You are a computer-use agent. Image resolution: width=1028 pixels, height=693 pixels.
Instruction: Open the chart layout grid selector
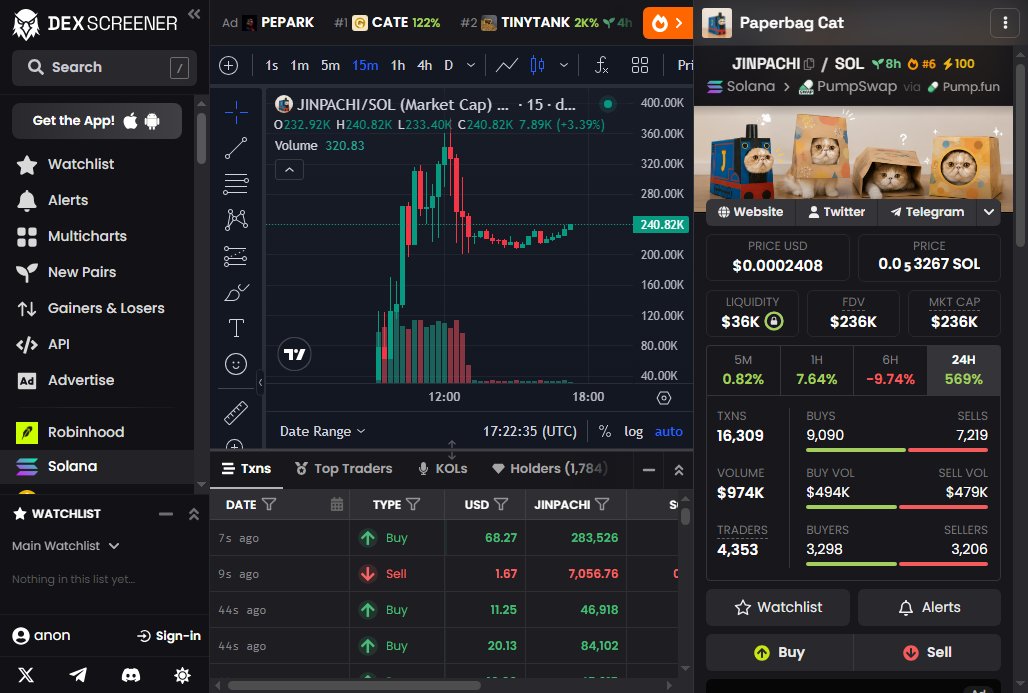tap(639, 66)
